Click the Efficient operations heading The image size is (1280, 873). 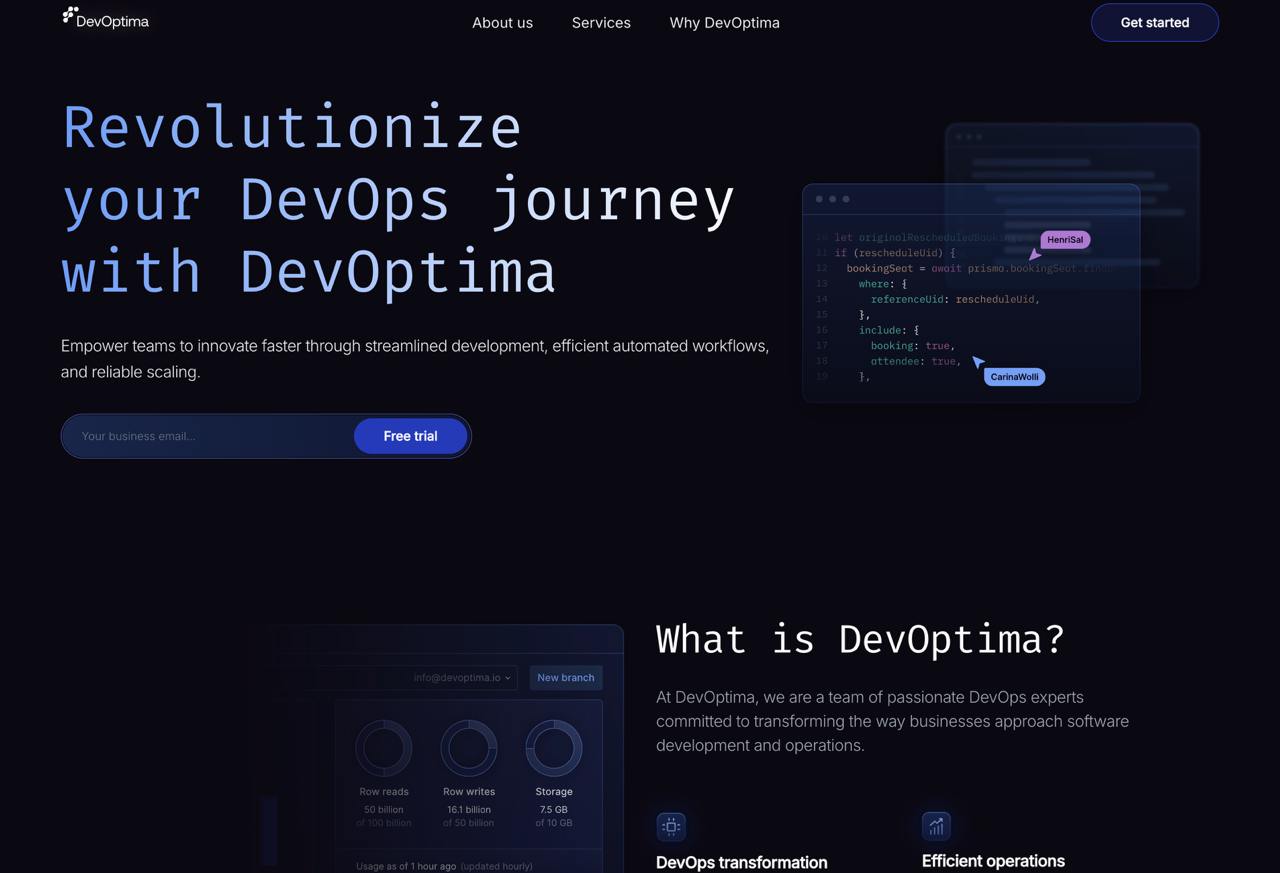point(993,861)
